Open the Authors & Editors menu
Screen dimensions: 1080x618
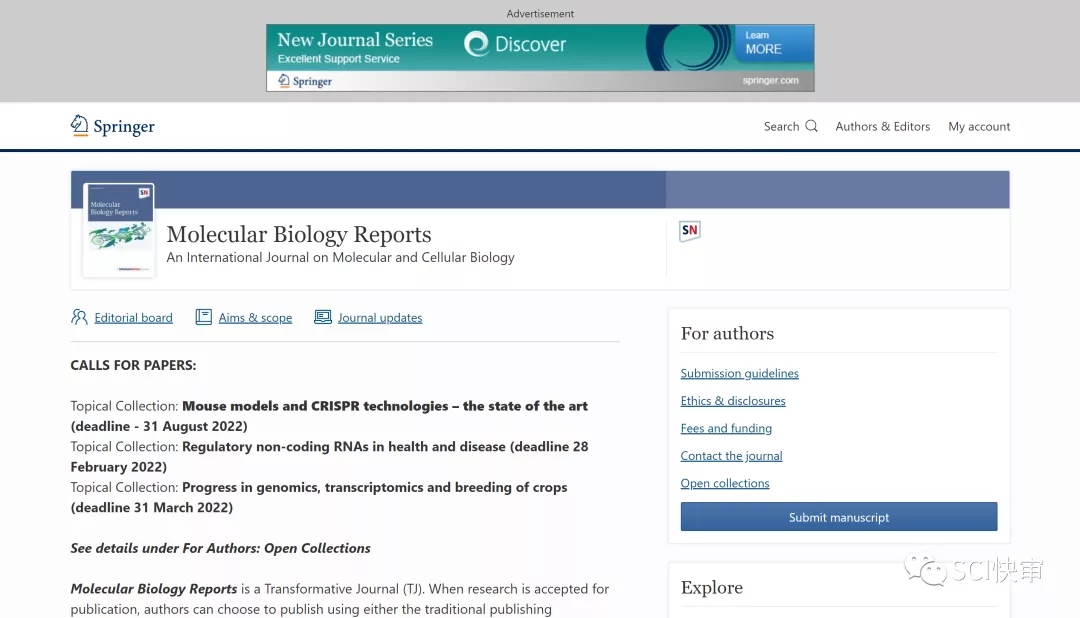(882, 126)
